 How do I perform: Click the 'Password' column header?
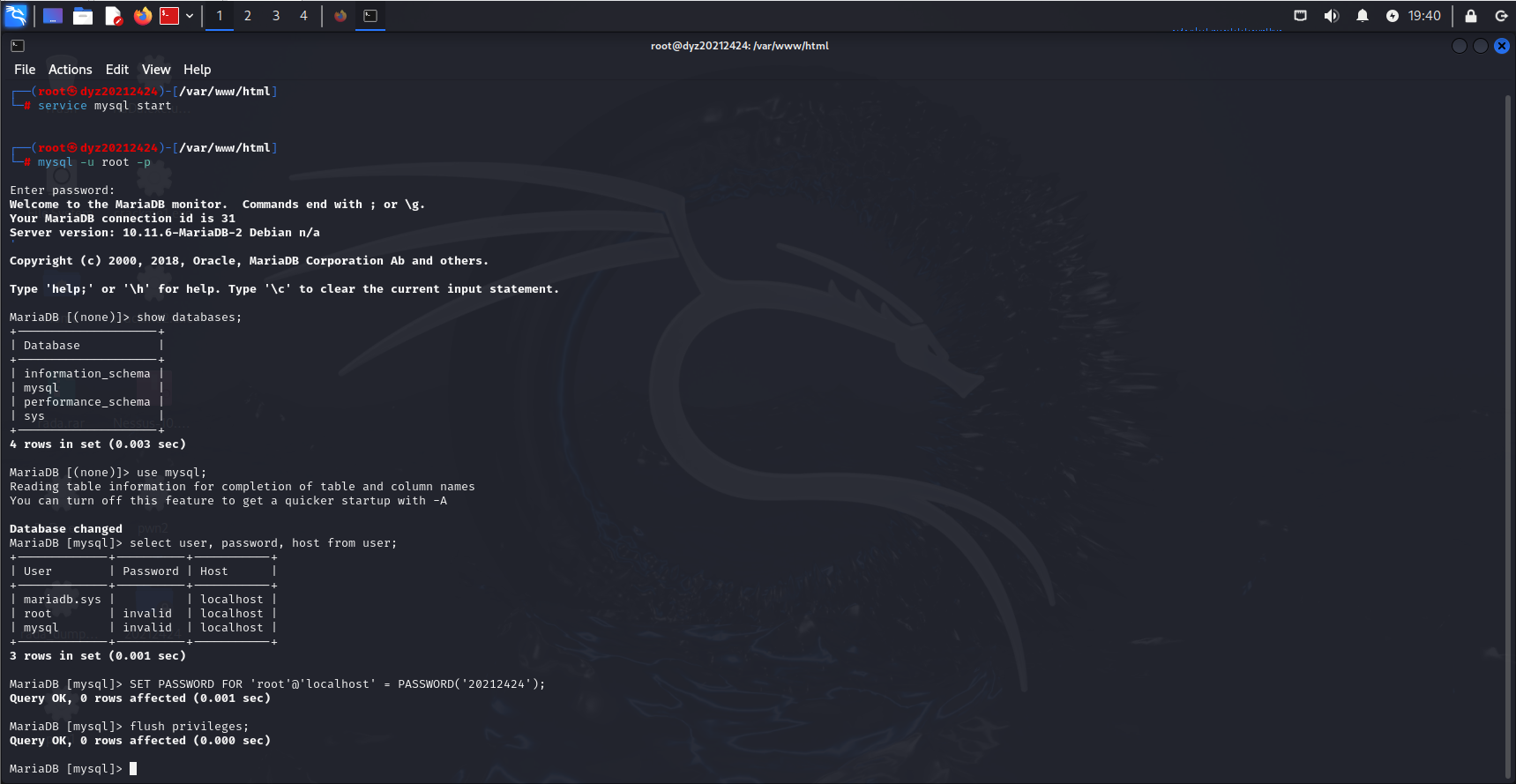tap(151, 571)
